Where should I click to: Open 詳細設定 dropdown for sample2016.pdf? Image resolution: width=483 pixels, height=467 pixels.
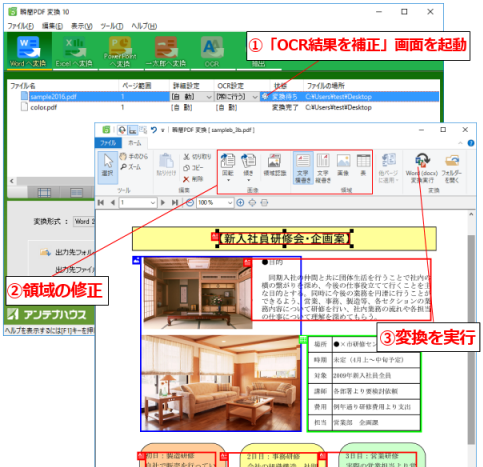pos(209,97)
